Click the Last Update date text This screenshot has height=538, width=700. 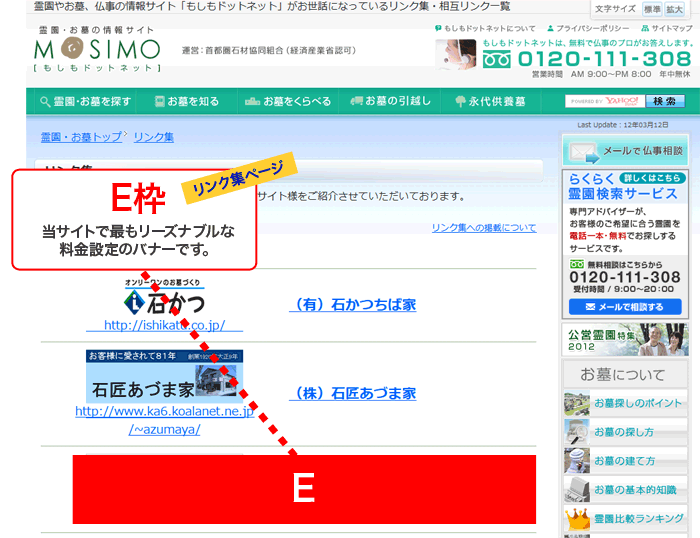point(623,125)
